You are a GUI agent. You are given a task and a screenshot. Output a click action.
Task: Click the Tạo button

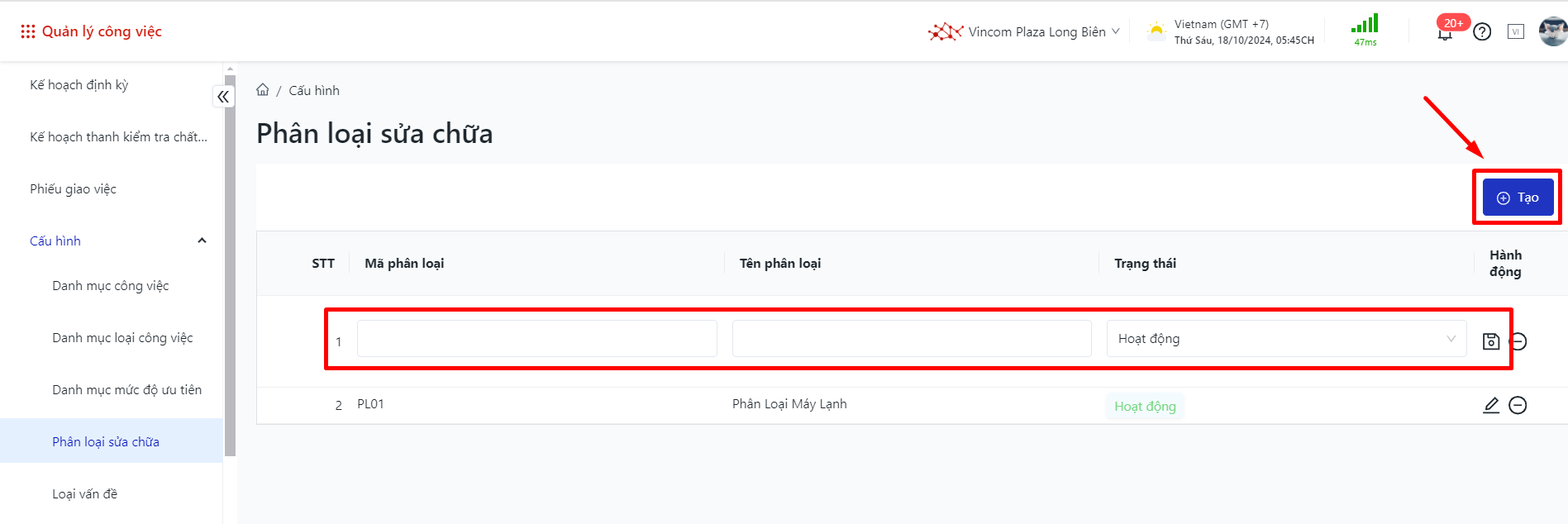click(1518, 198)
